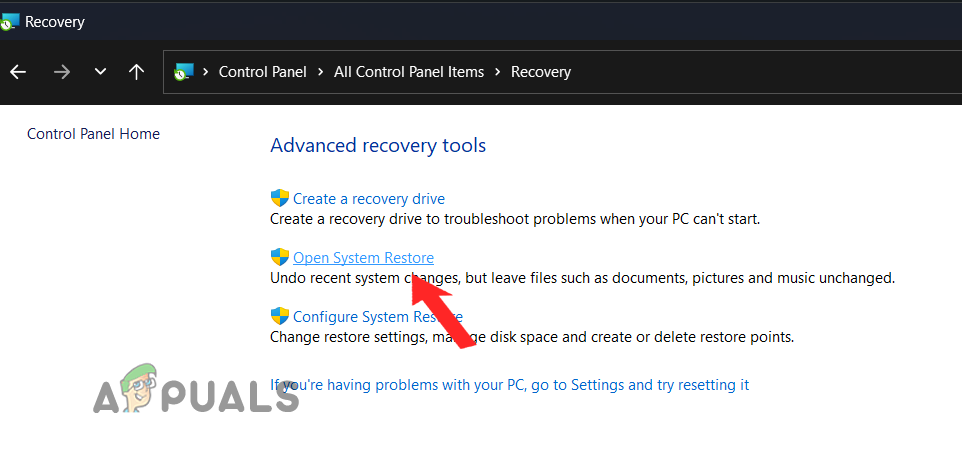This screenshot has height=470, width=962.
Task: Open Control Panel Home
Action: (93, 134)
